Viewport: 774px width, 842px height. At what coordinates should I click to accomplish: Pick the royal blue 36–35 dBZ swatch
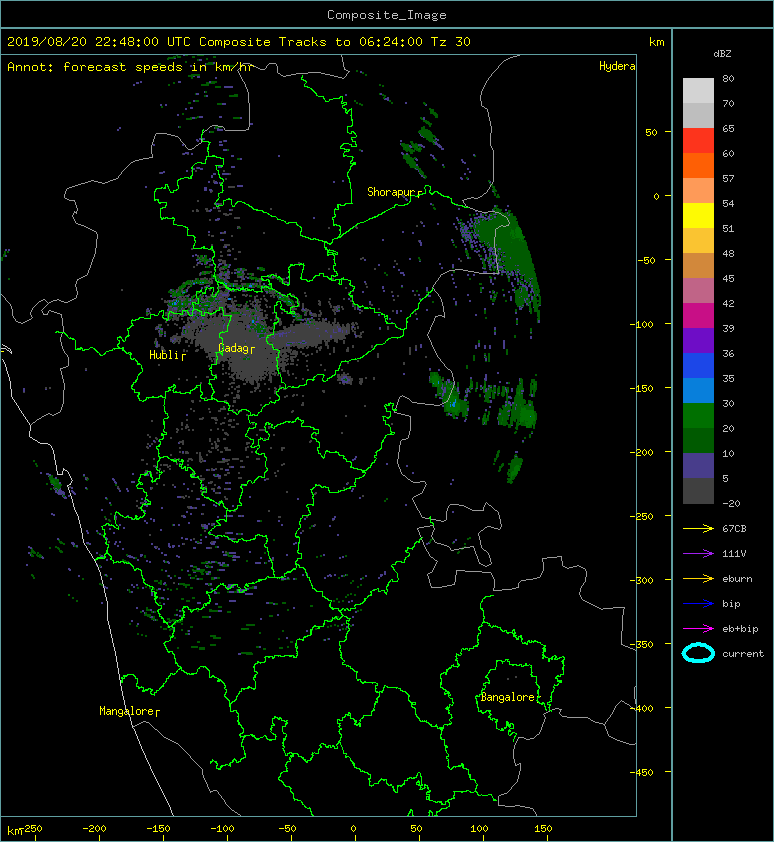point(698,365)
